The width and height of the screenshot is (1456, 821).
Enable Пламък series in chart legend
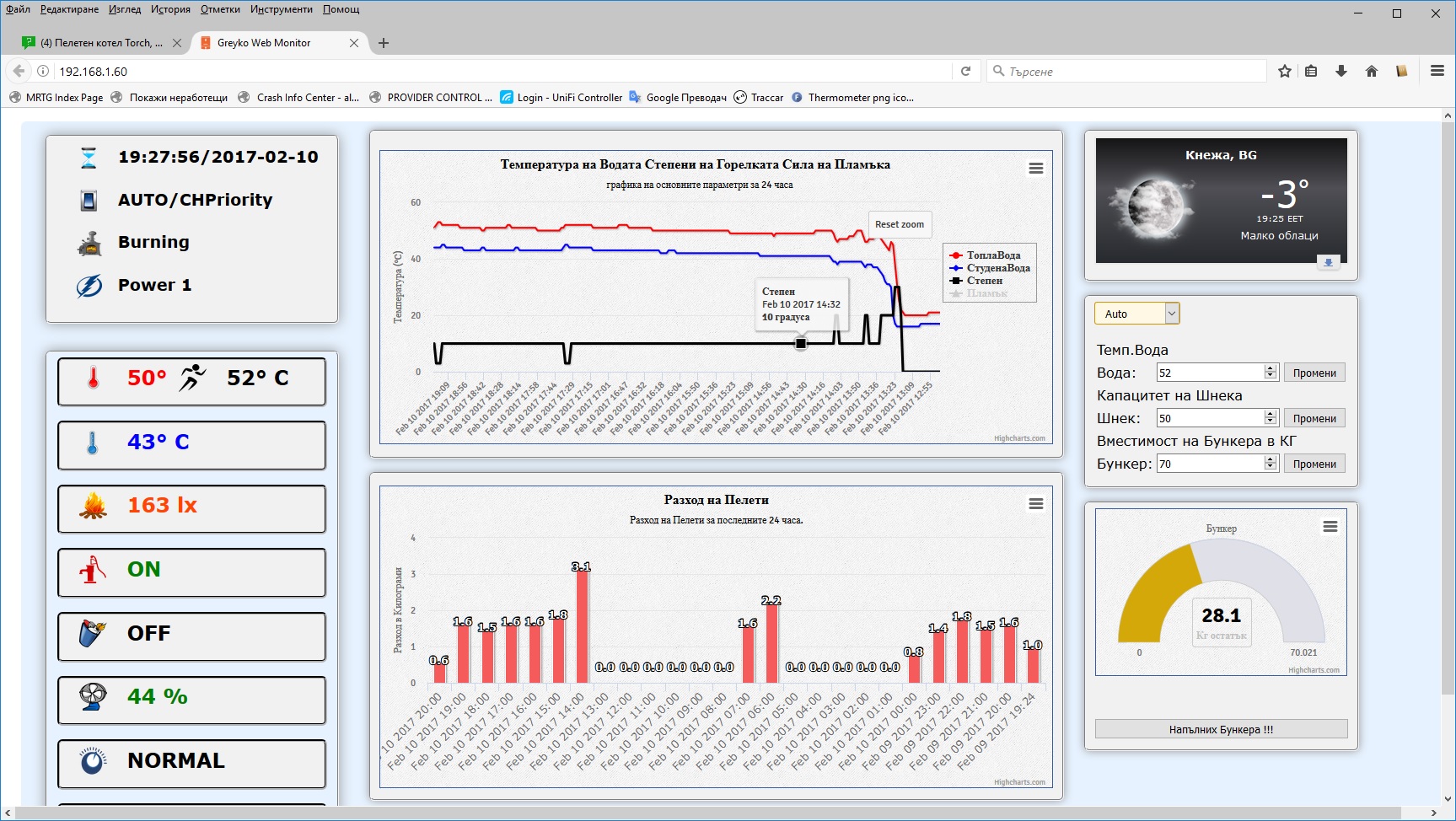coord(986,293)
